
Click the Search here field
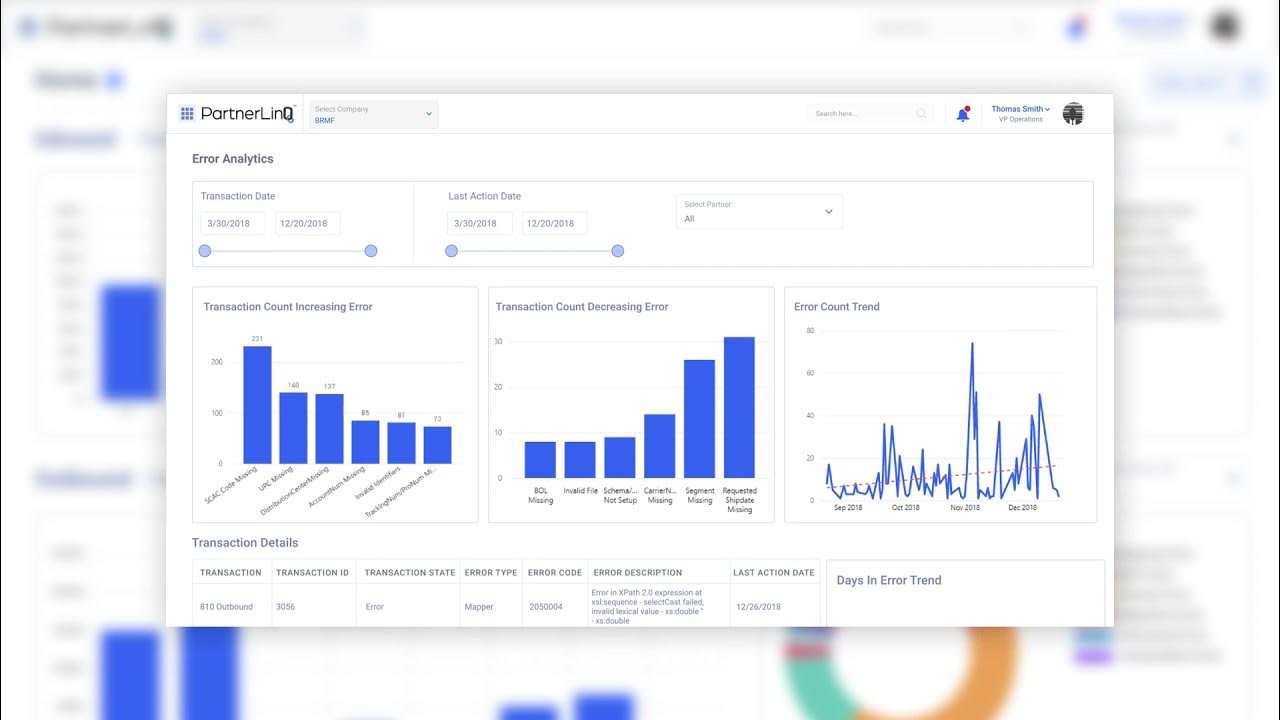click(x=870, y=114)
